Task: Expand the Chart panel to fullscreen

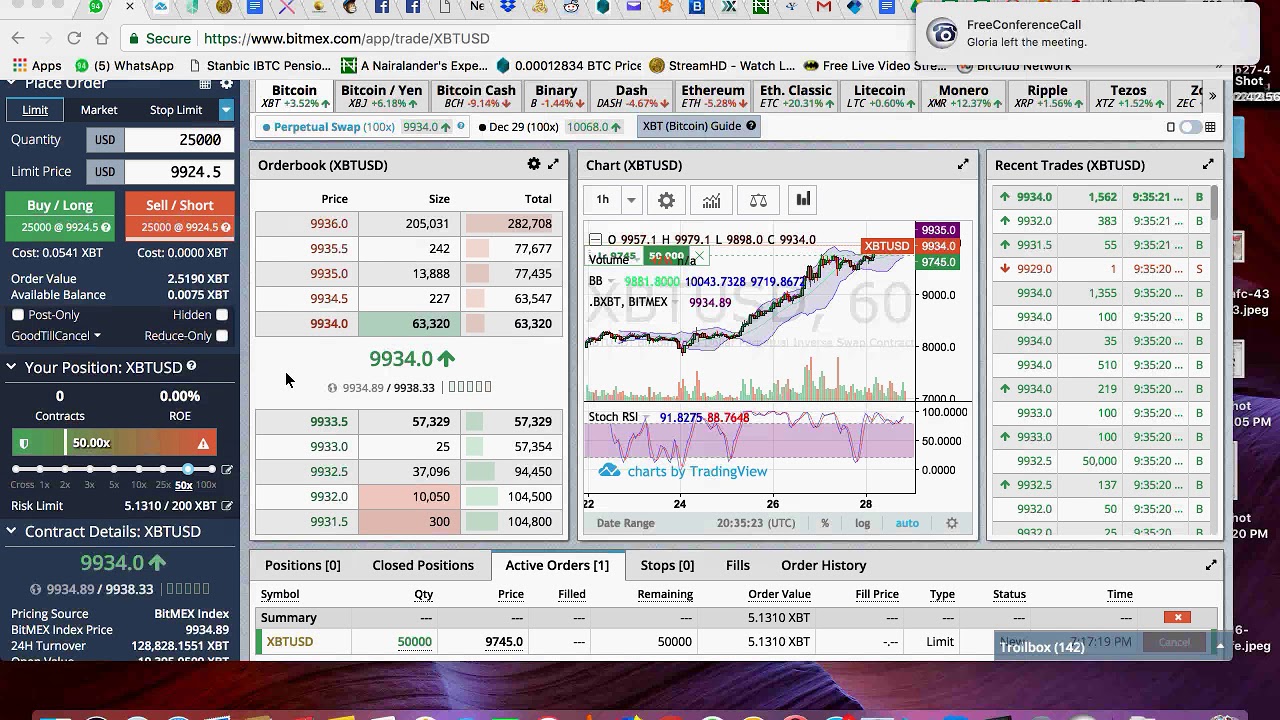Action: point(963,164)
